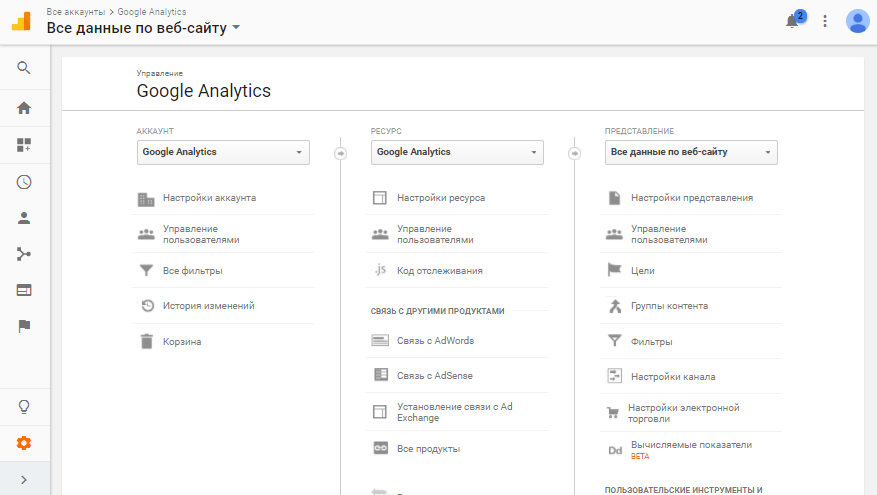The image size is (877, 495).
Task: Open 'Настройки аккаунта' settings
Action: pyautogui.click(x=209, y=198)
